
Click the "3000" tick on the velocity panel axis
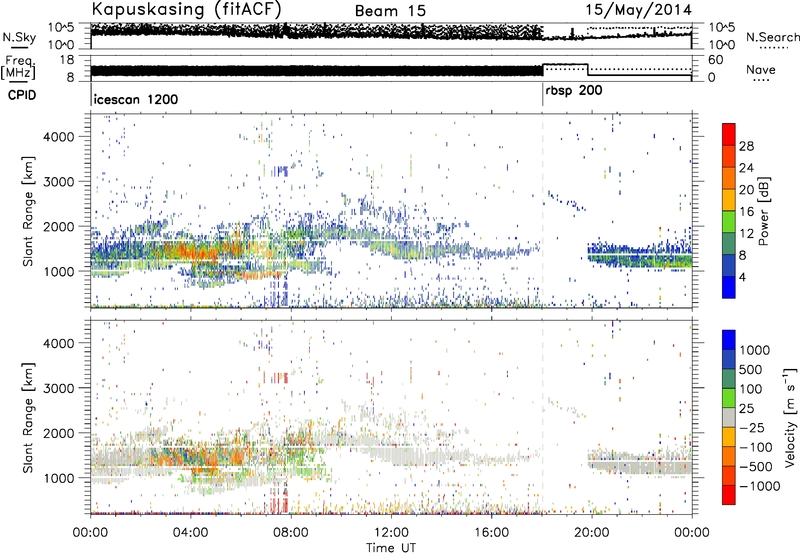59,388
